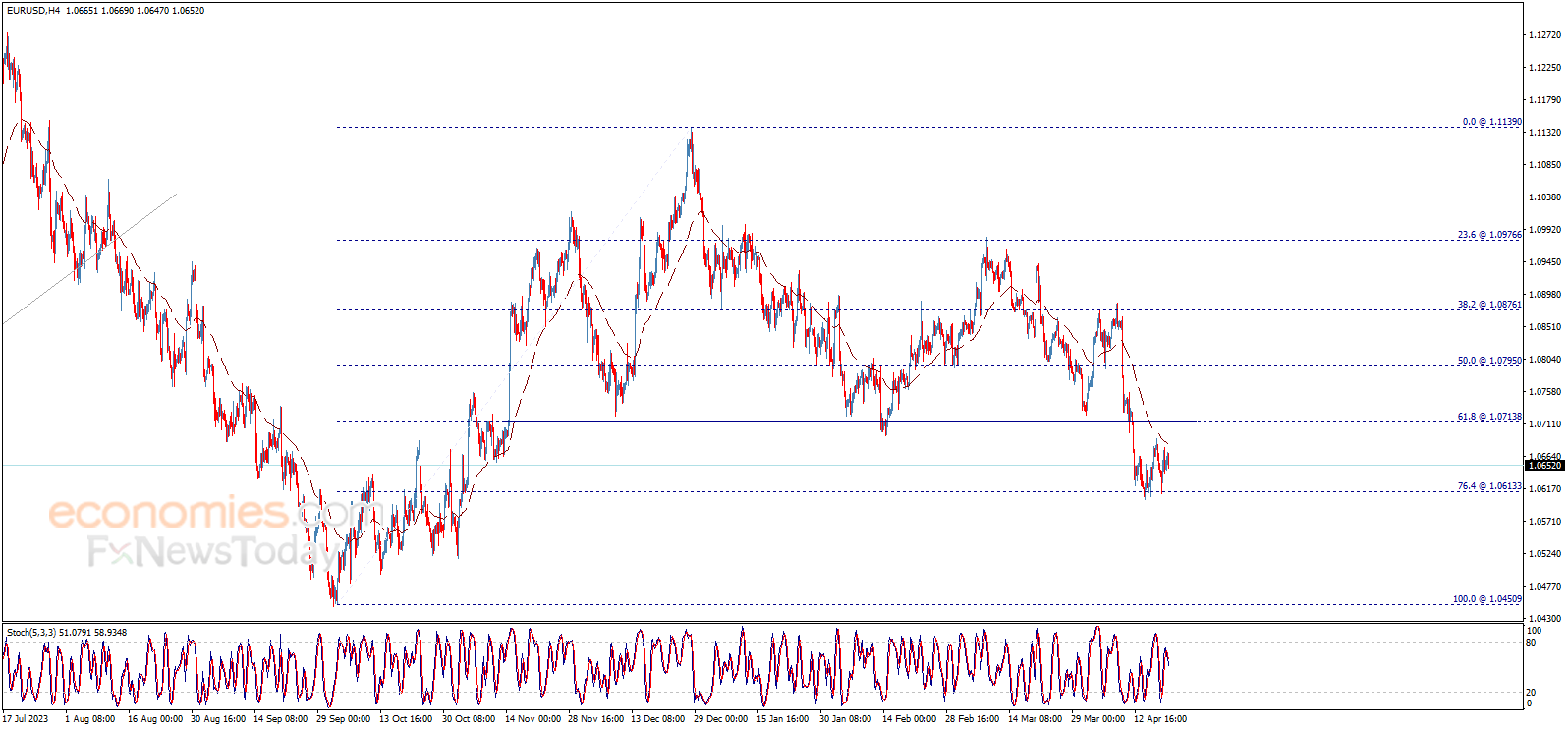
Task: Select the 50.0 @ 1.07950 Fibonacci label
Action: [1489, 361]
